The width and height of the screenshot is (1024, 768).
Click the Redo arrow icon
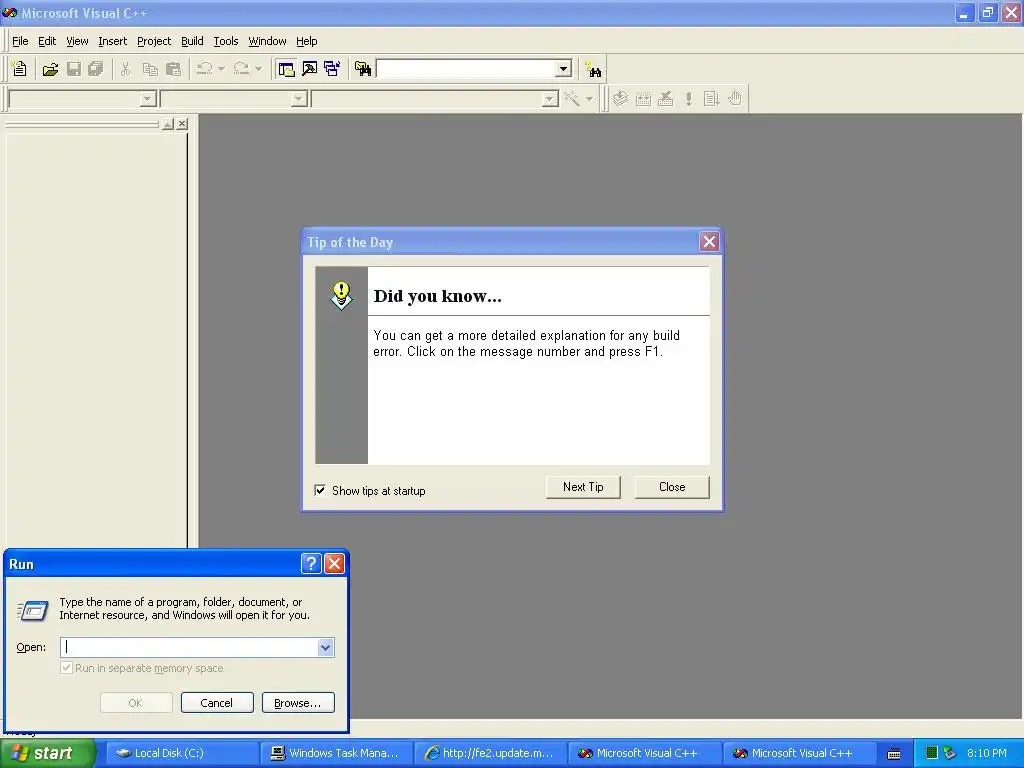(x=242, y=69)
